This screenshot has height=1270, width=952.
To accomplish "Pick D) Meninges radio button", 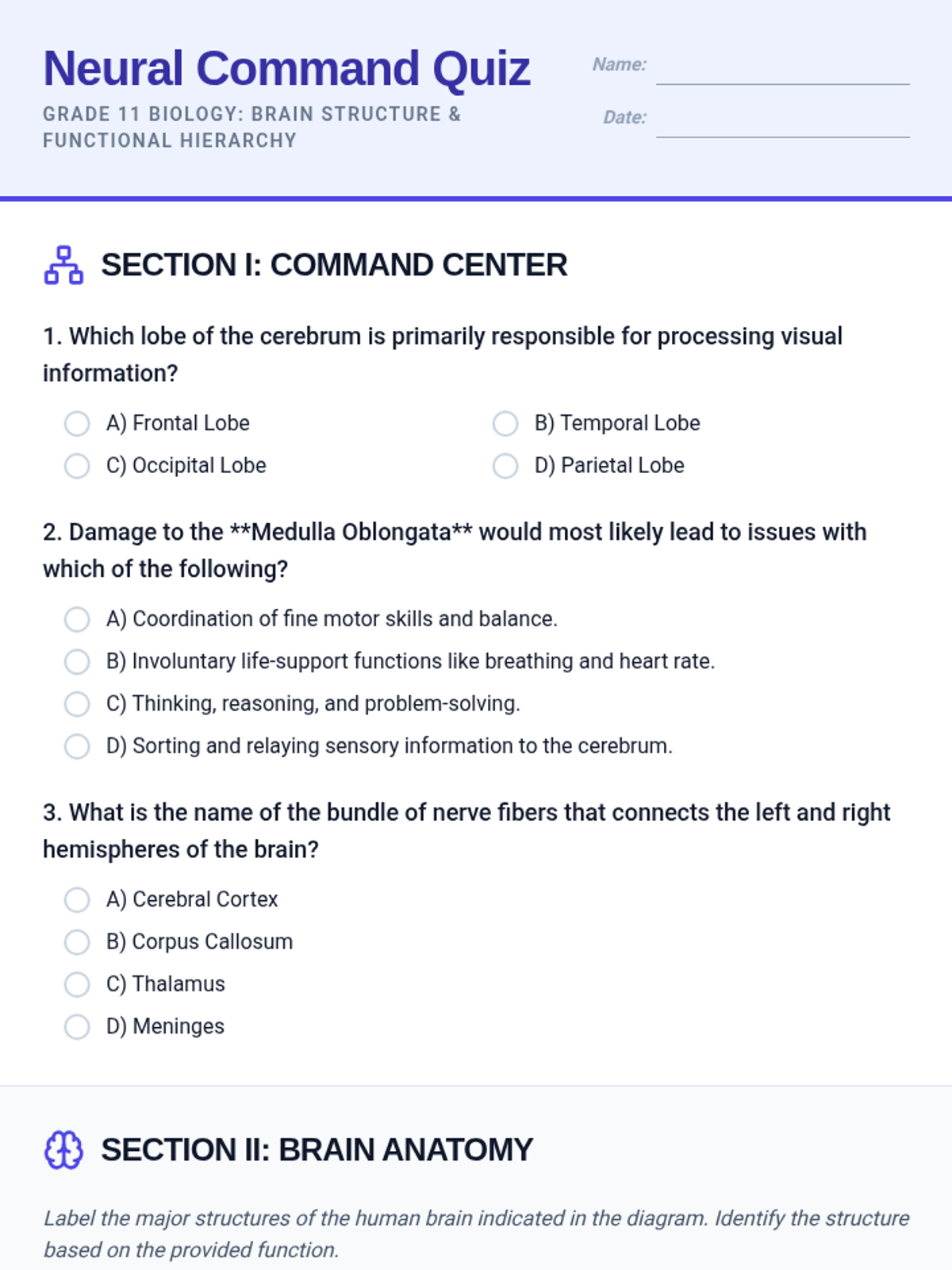I will pyautogui.click(x=77, y=1026).
